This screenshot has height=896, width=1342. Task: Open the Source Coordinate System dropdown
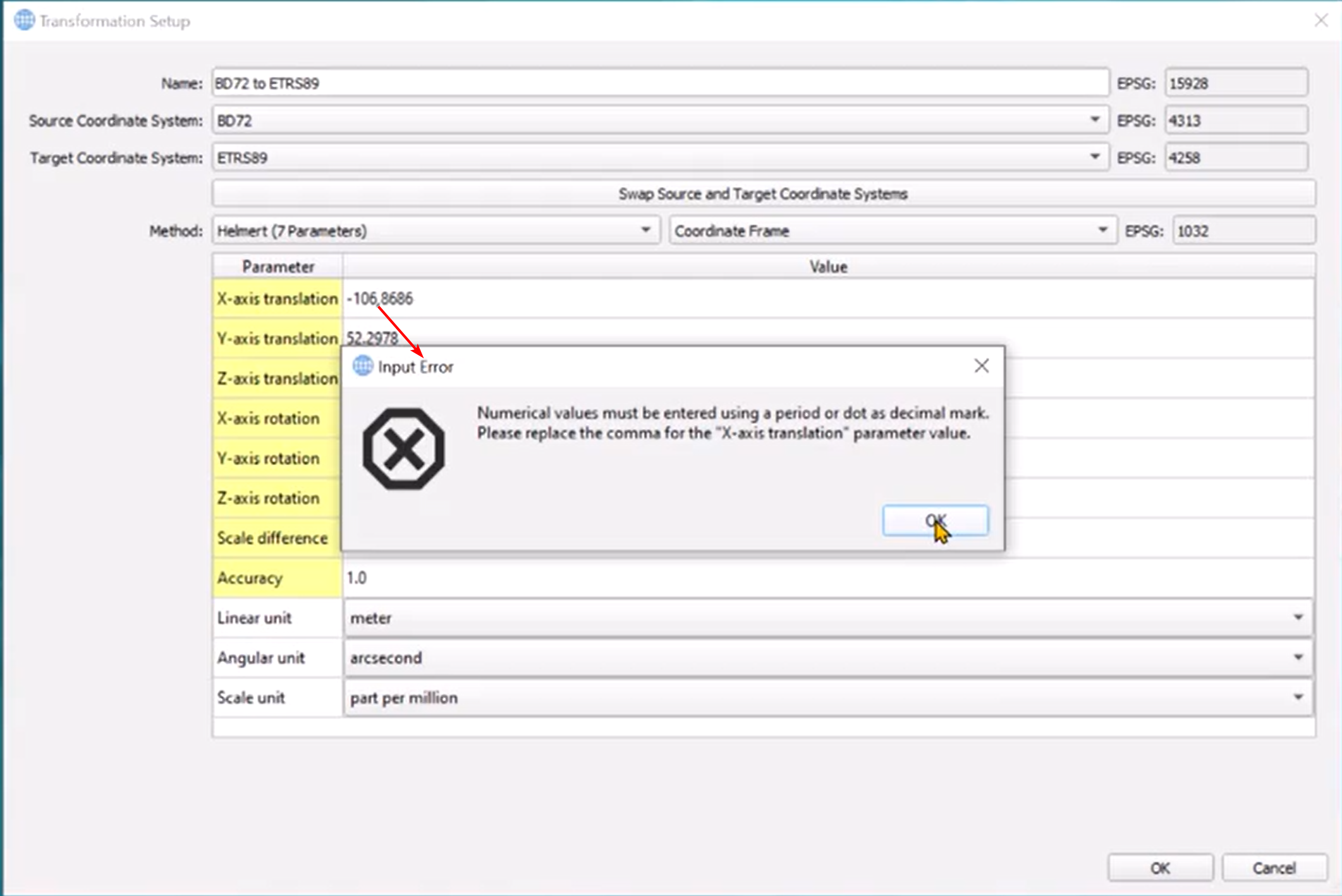[1094, 120]
